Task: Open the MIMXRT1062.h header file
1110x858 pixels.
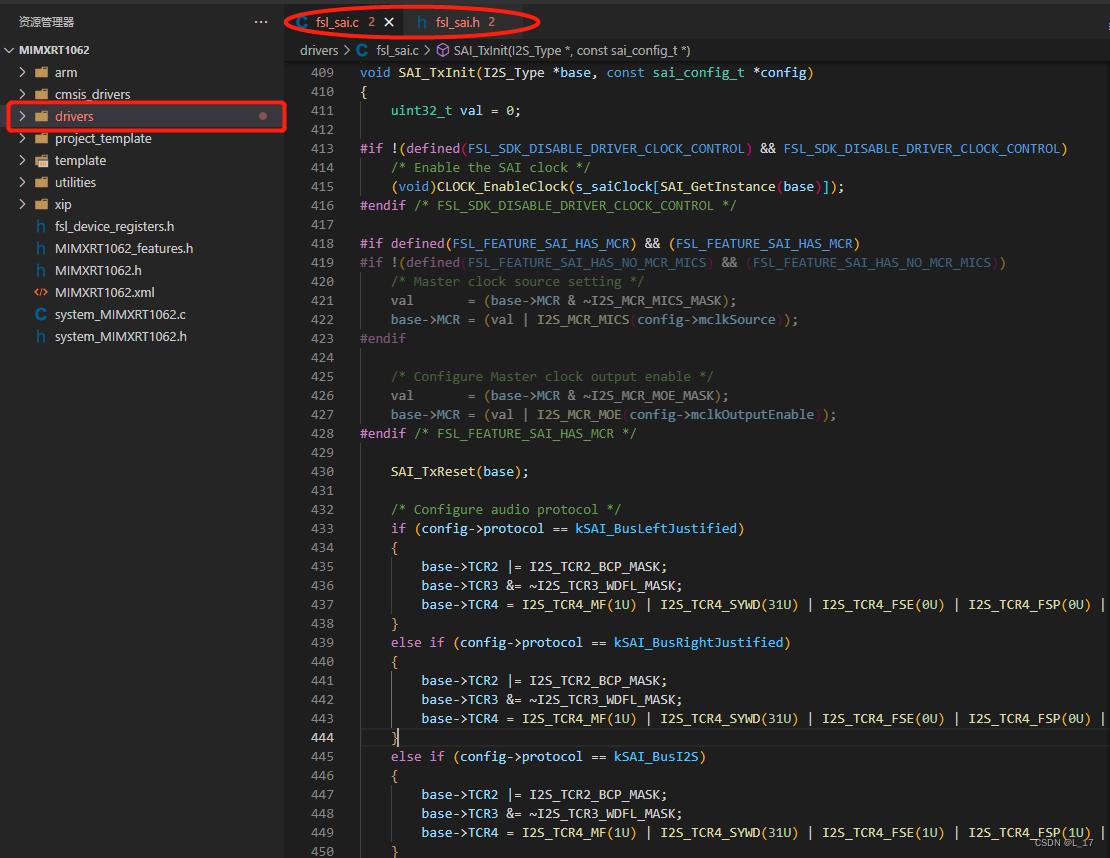Action: coord(98,270)
